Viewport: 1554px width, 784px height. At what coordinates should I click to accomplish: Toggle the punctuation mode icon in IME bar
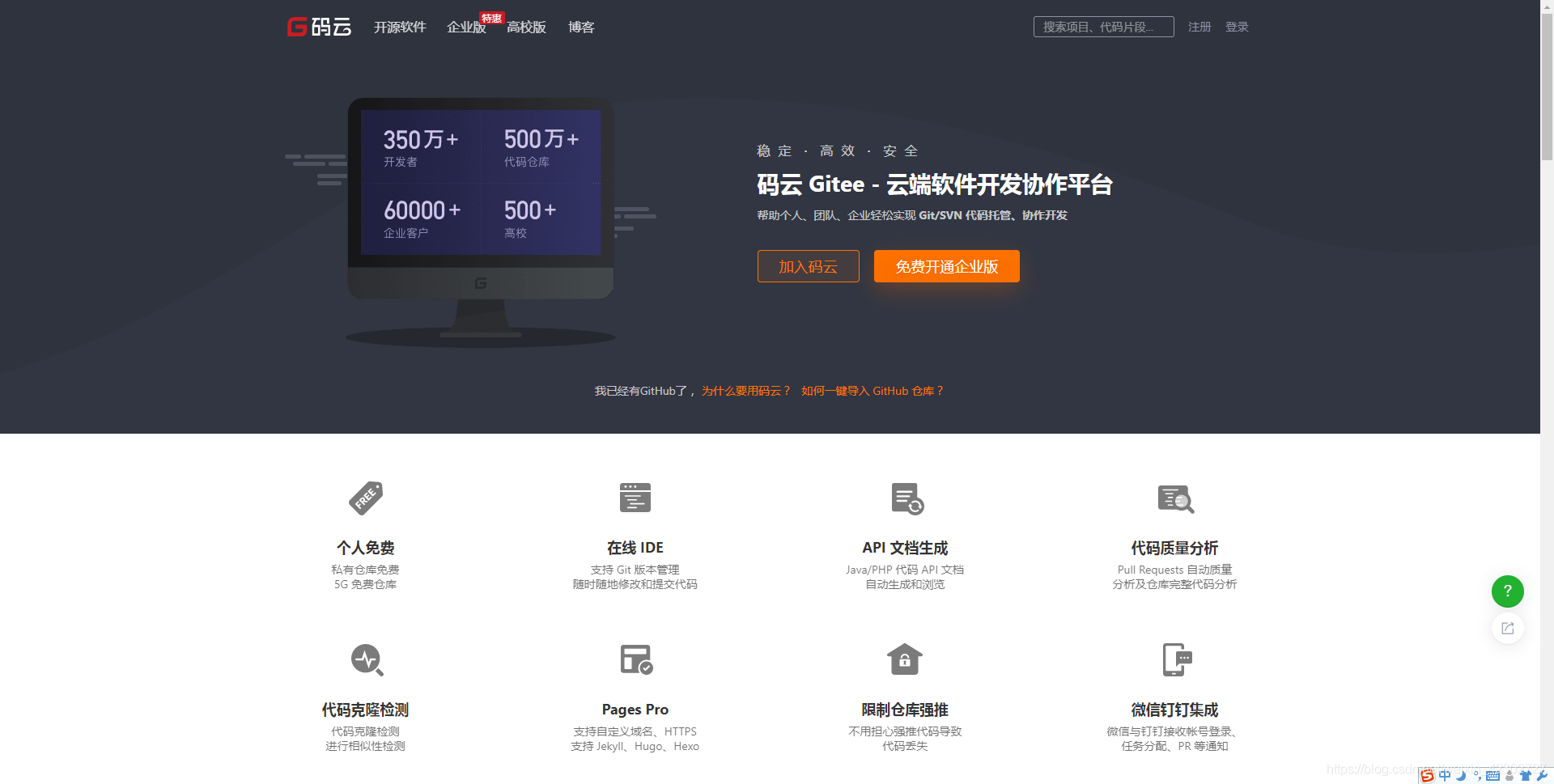[x=1477, y=775]
